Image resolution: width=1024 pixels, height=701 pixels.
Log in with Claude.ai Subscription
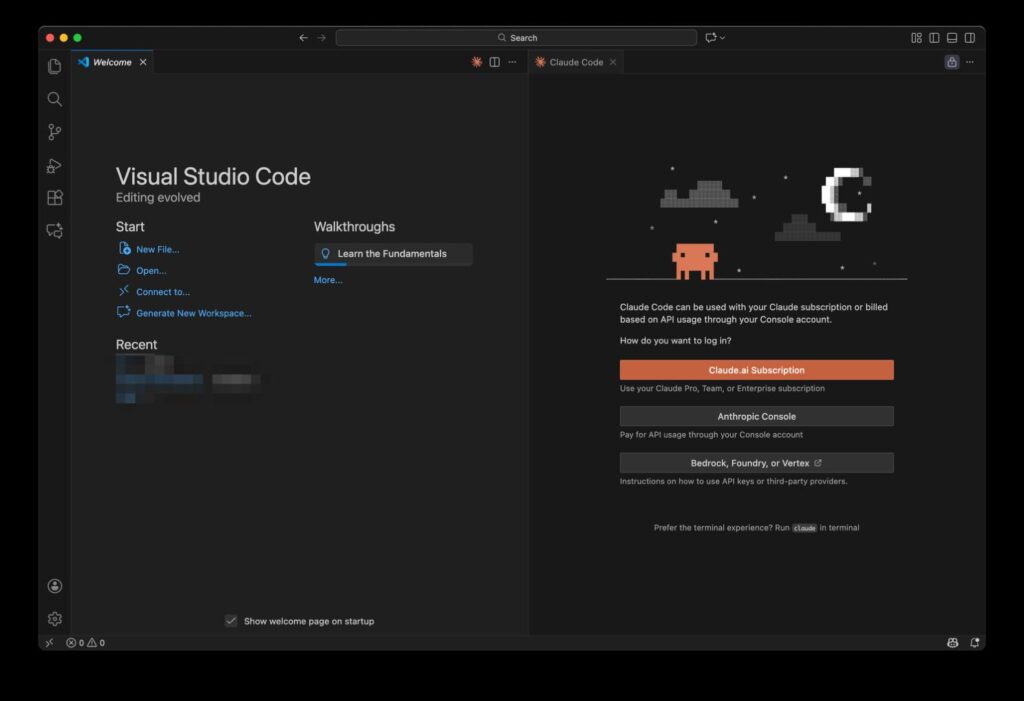756,370
